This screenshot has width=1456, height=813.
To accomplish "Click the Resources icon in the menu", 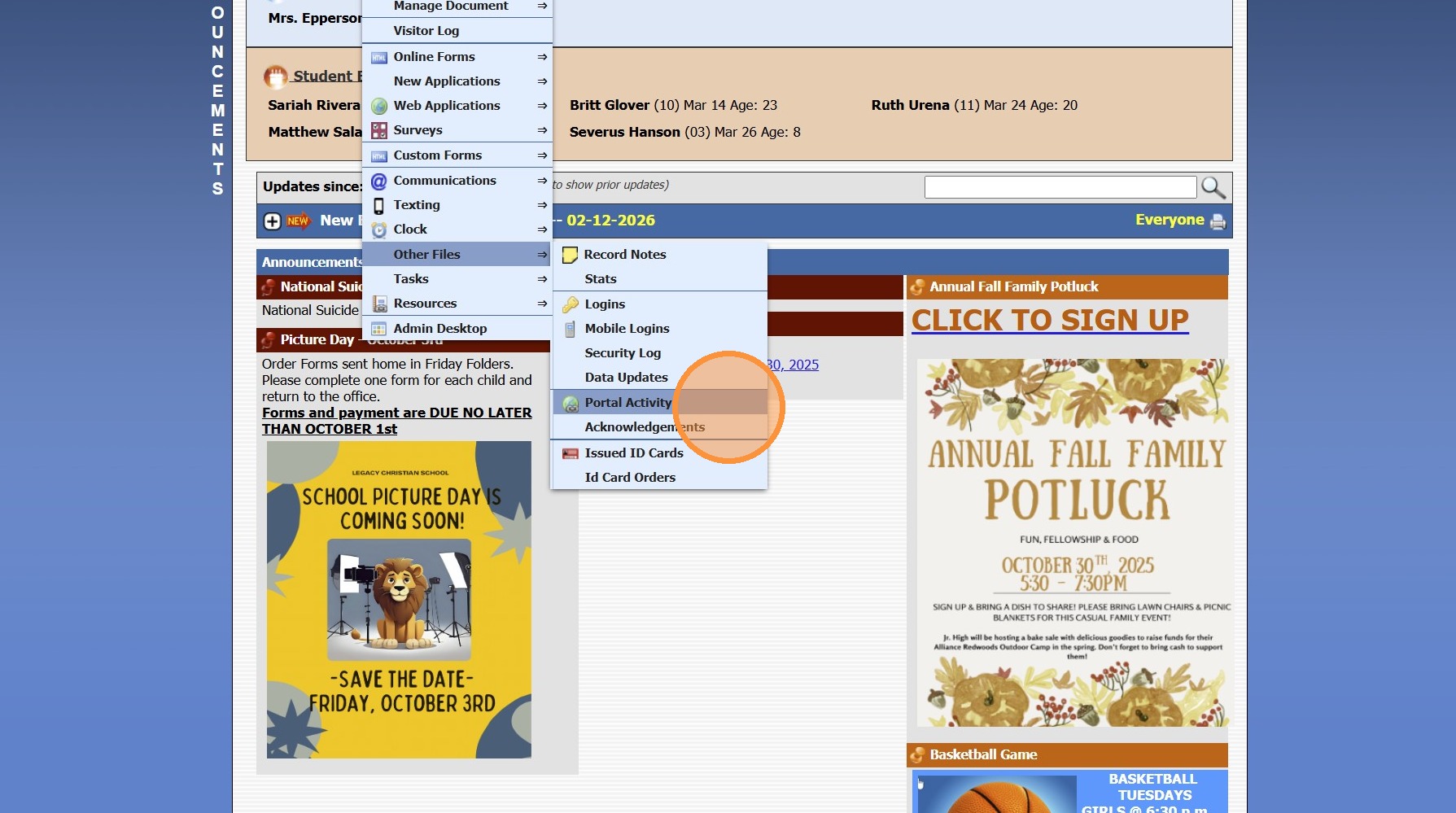I will click(x=379, y=304).
